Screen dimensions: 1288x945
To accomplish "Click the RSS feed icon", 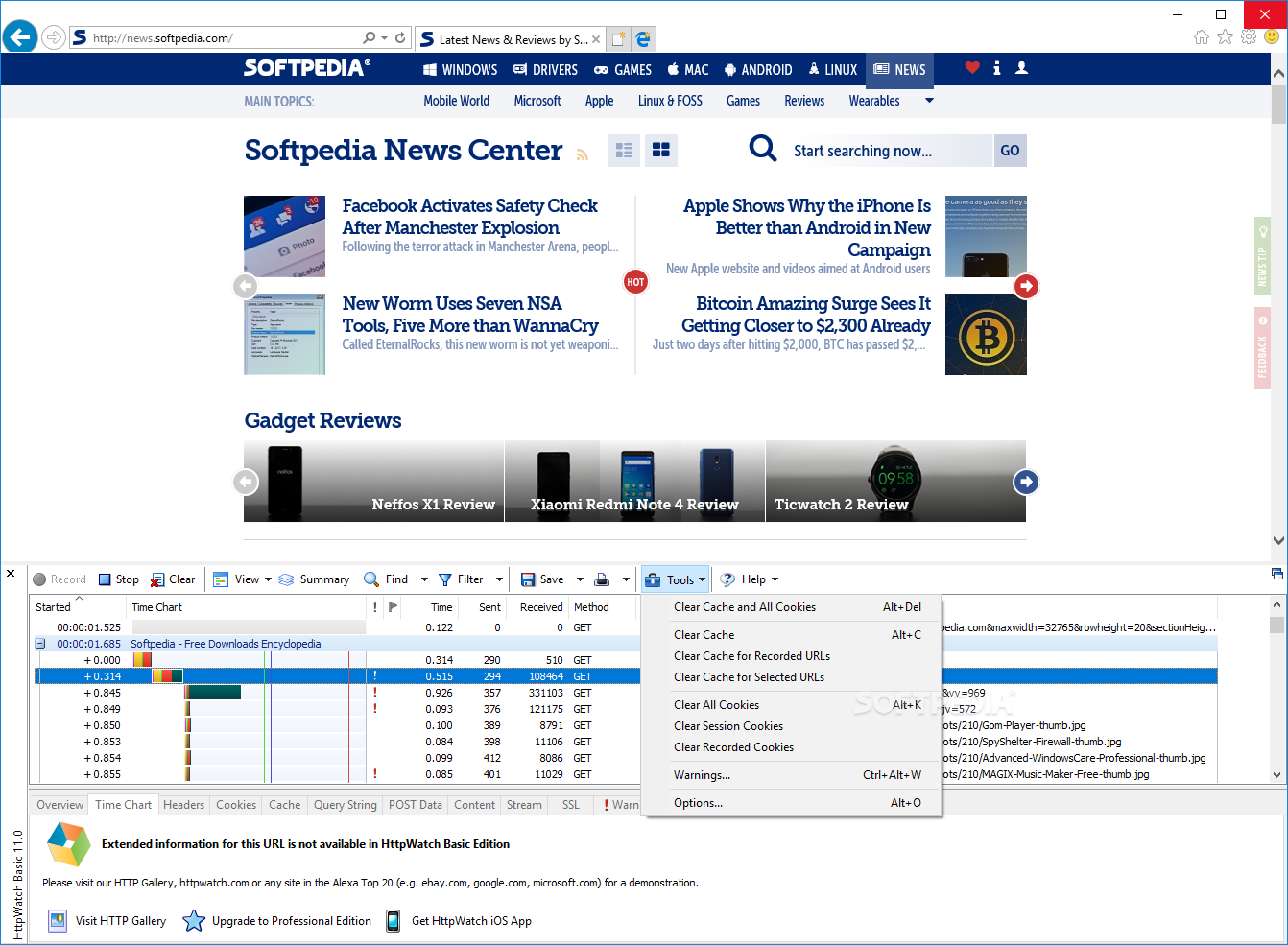I will coord(583,154).
